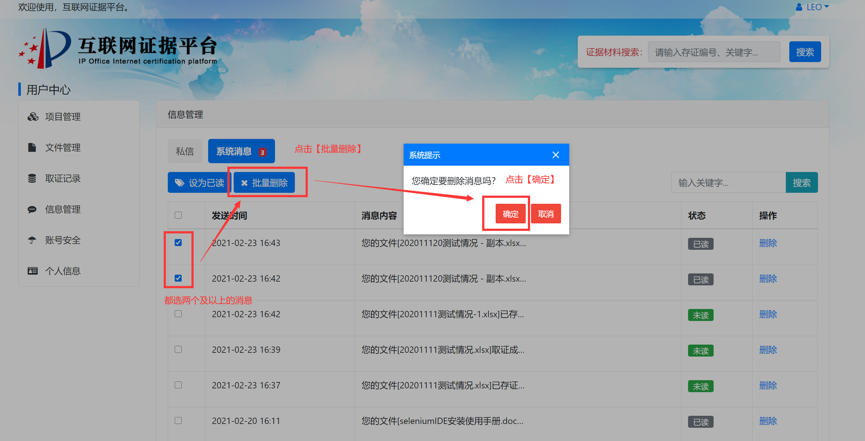The width and height of the screenshot is (865, 441).
Task: Click the 账号安全 umbrella icon
Action: pos(32,241)
